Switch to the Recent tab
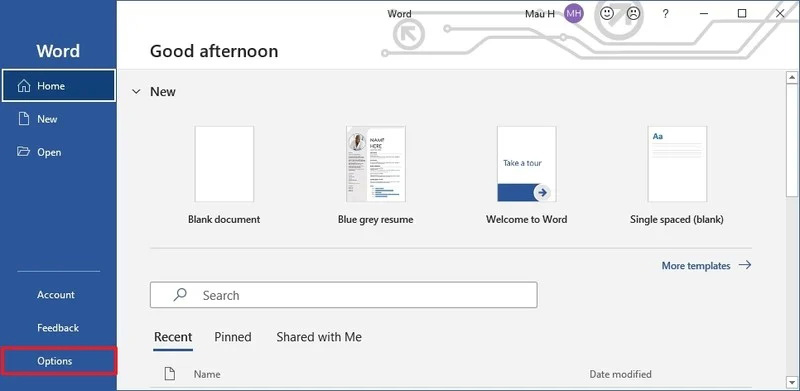 pos(173,337)
